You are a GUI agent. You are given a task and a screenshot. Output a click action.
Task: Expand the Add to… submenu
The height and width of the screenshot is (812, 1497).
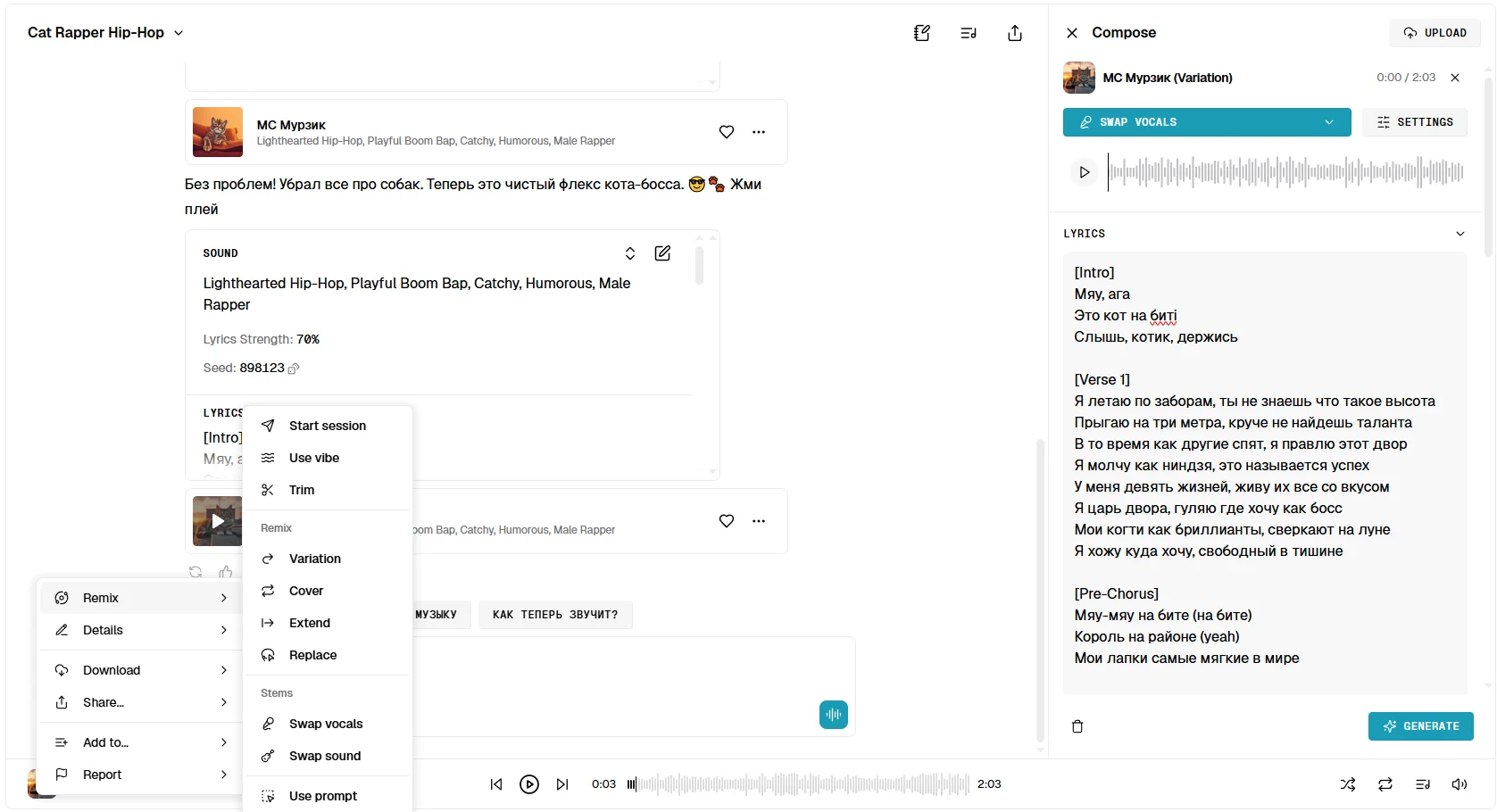(140, 742)
